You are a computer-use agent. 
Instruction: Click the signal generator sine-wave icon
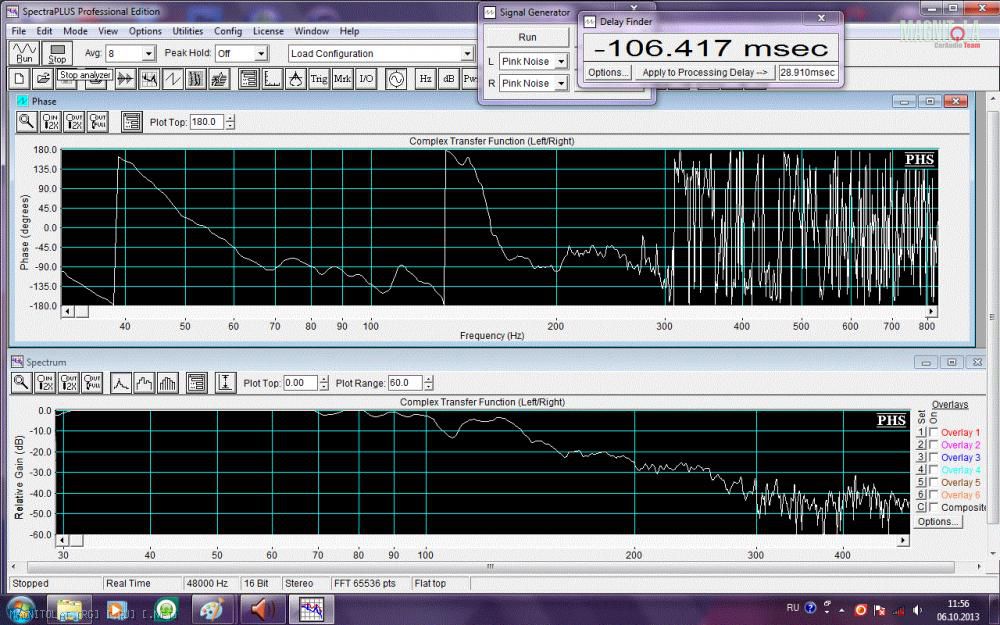pos(394,79)
